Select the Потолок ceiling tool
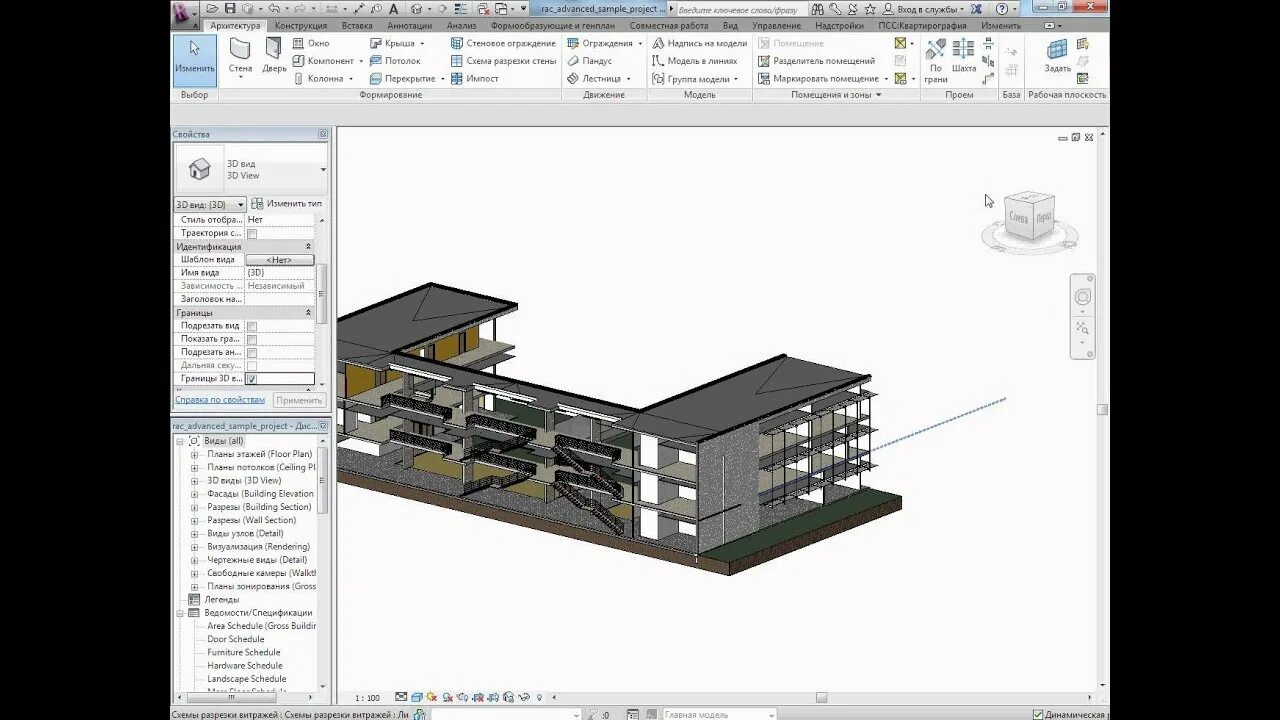 [x=394, y=61]
